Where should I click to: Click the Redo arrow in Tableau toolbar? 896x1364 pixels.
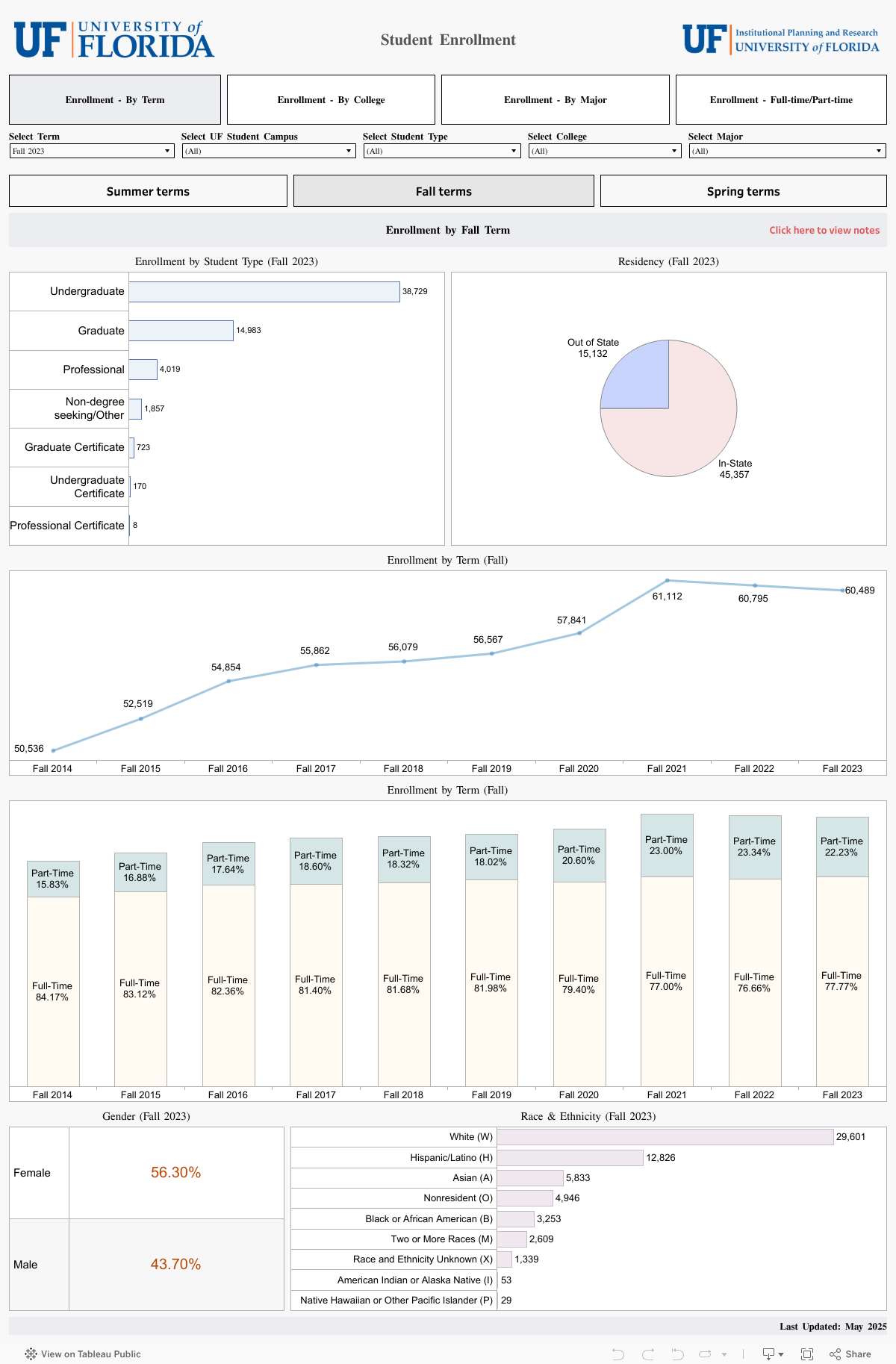pos(648,1354)
